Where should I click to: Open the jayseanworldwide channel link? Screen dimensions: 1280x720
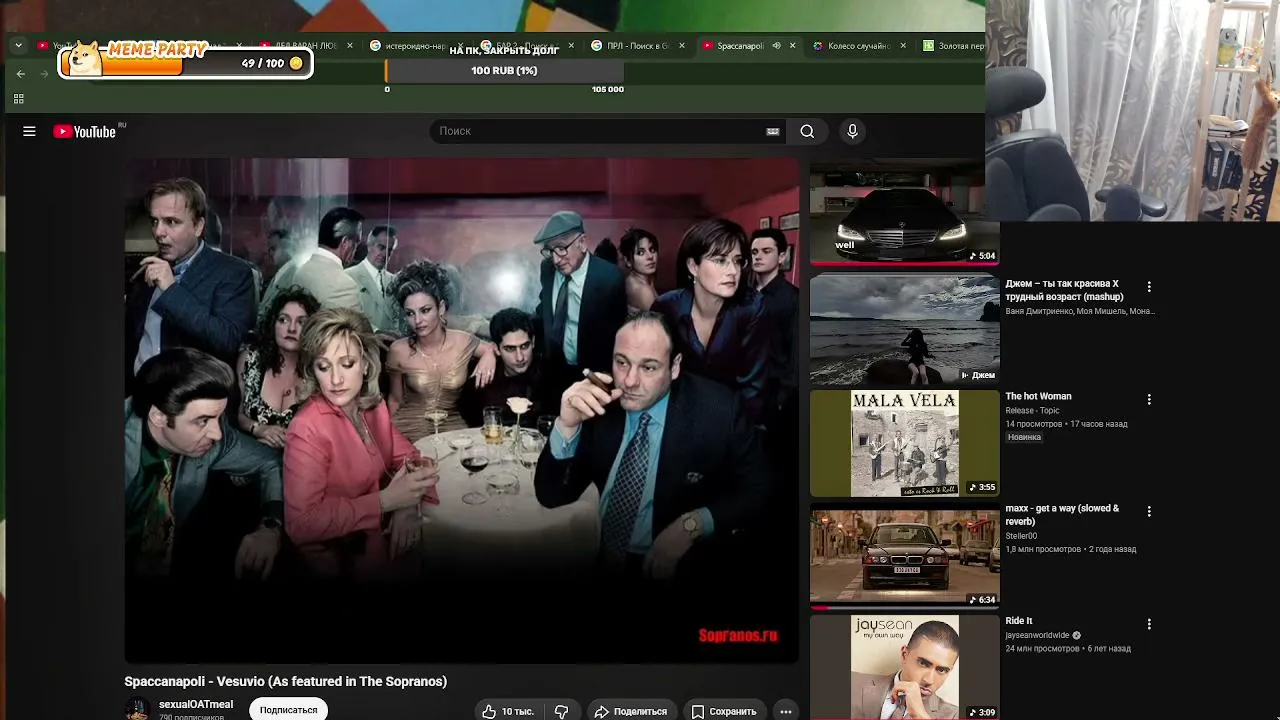[x=1038, y=635]
